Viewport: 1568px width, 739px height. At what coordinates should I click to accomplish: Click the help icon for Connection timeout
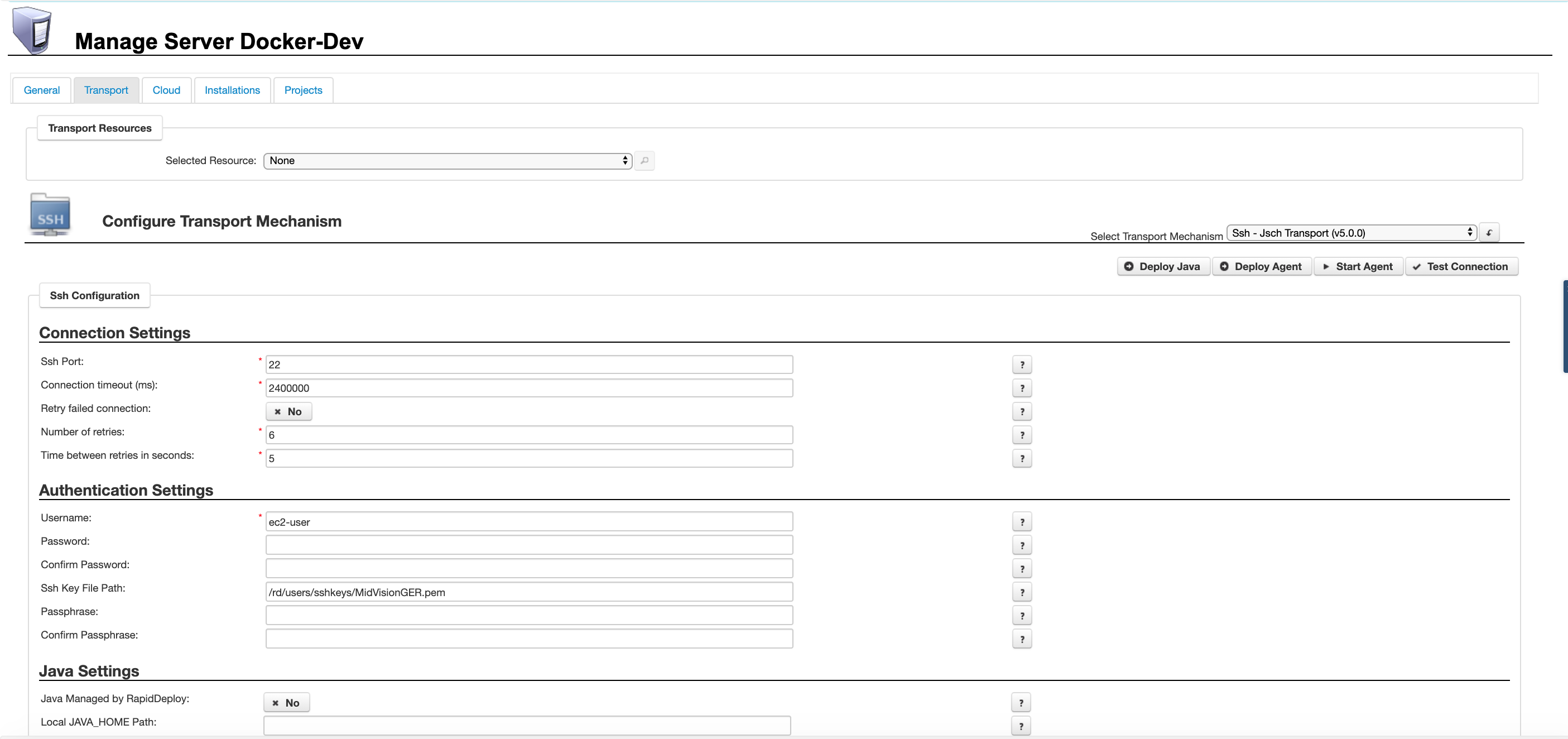point(1022,388)
